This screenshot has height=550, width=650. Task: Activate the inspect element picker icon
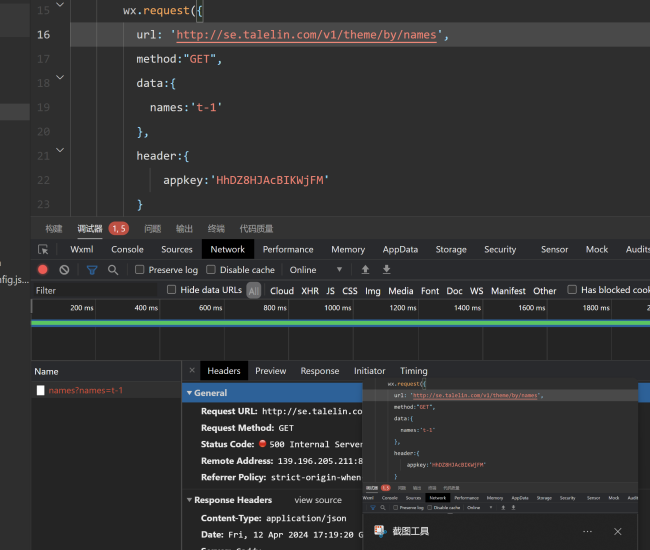pos(43,249)
